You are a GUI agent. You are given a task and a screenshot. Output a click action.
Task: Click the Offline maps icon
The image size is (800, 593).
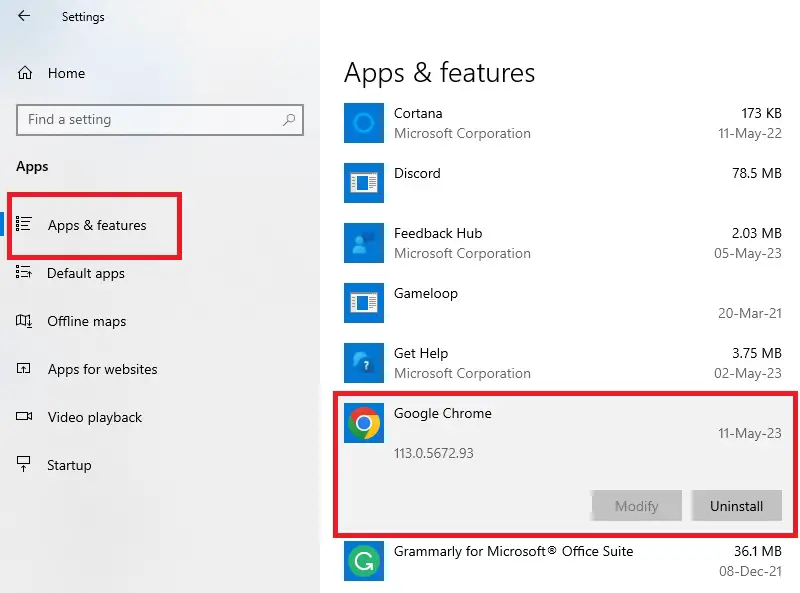coord(23,320)
